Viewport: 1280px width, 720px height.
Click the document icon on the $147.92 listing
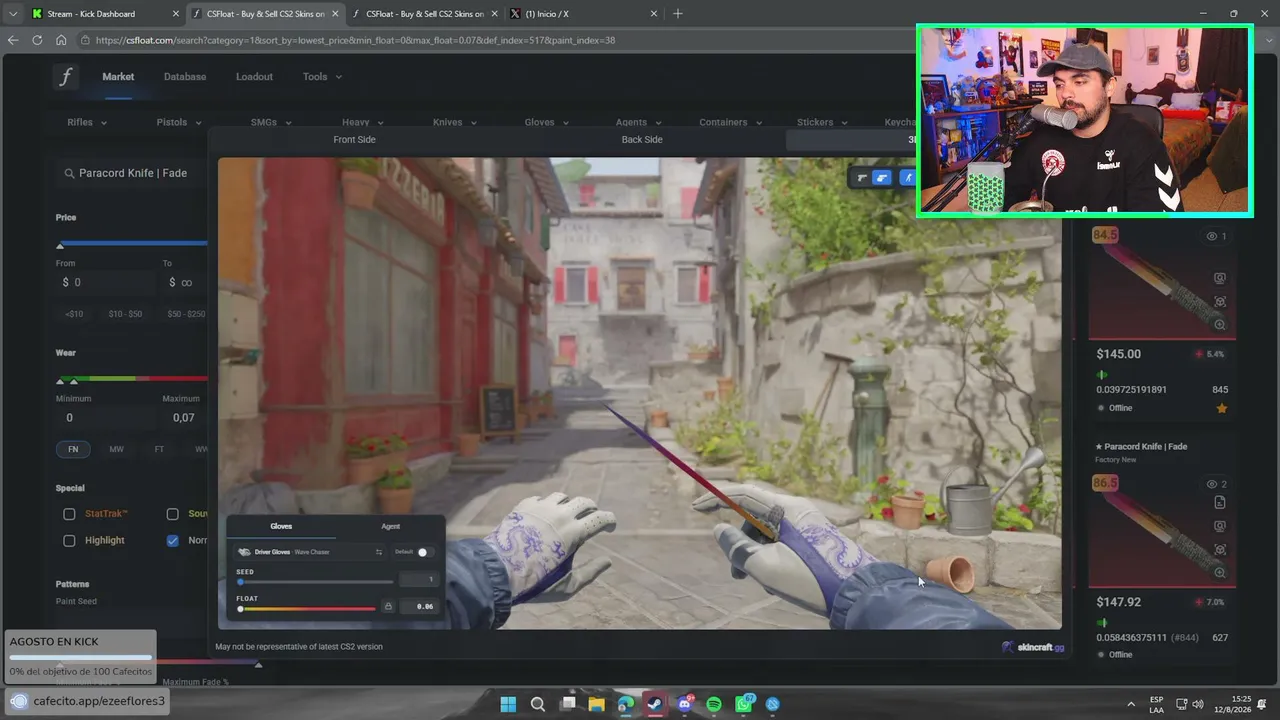coord(1220,502)
